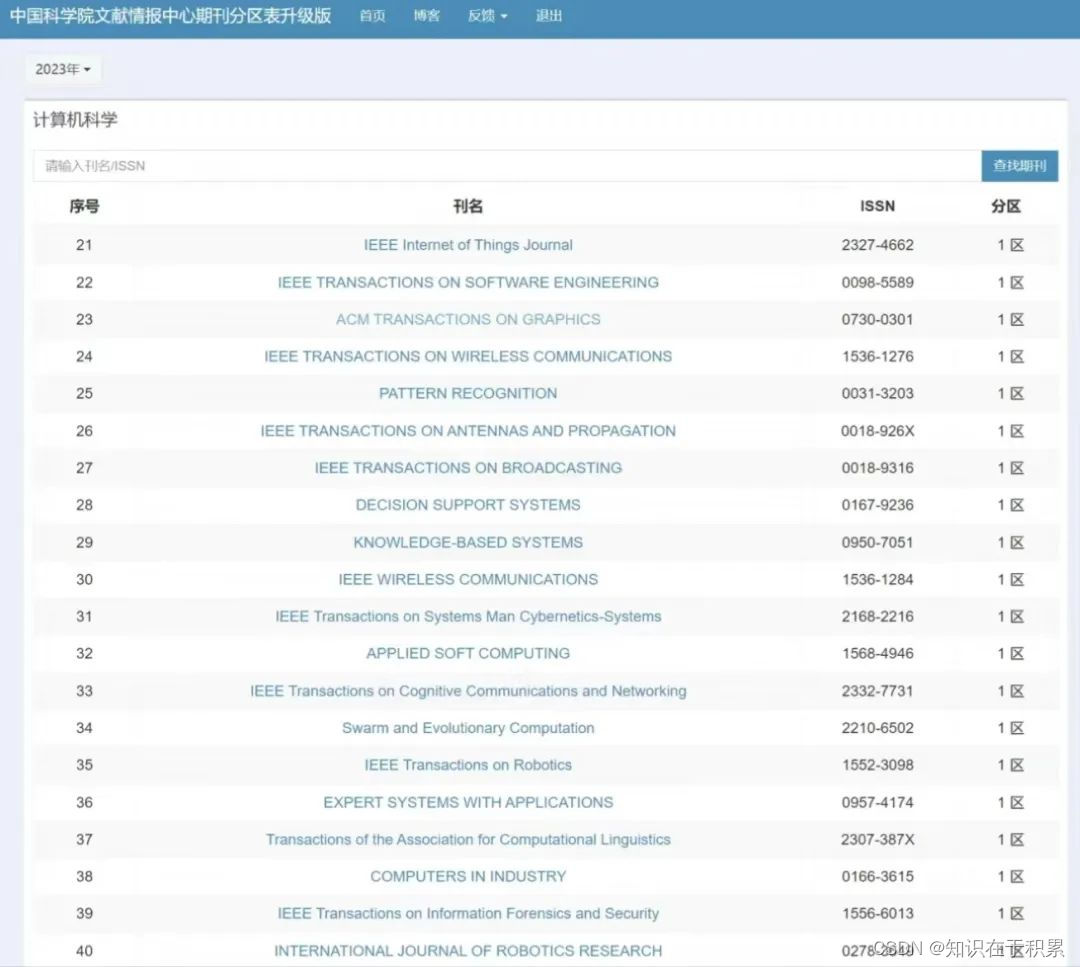
Task: Select ISSN 0098-5589 cell
Action: [x=878, y=282]
